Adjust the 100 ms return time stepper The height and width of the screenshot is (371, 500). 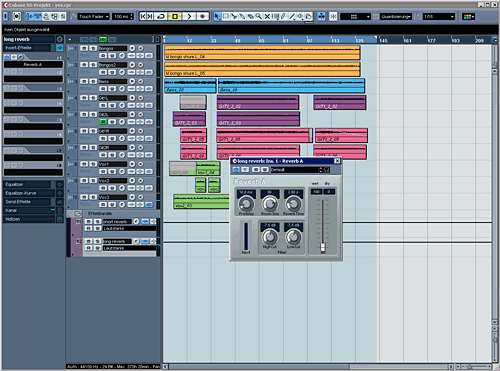tap(132, 16)
